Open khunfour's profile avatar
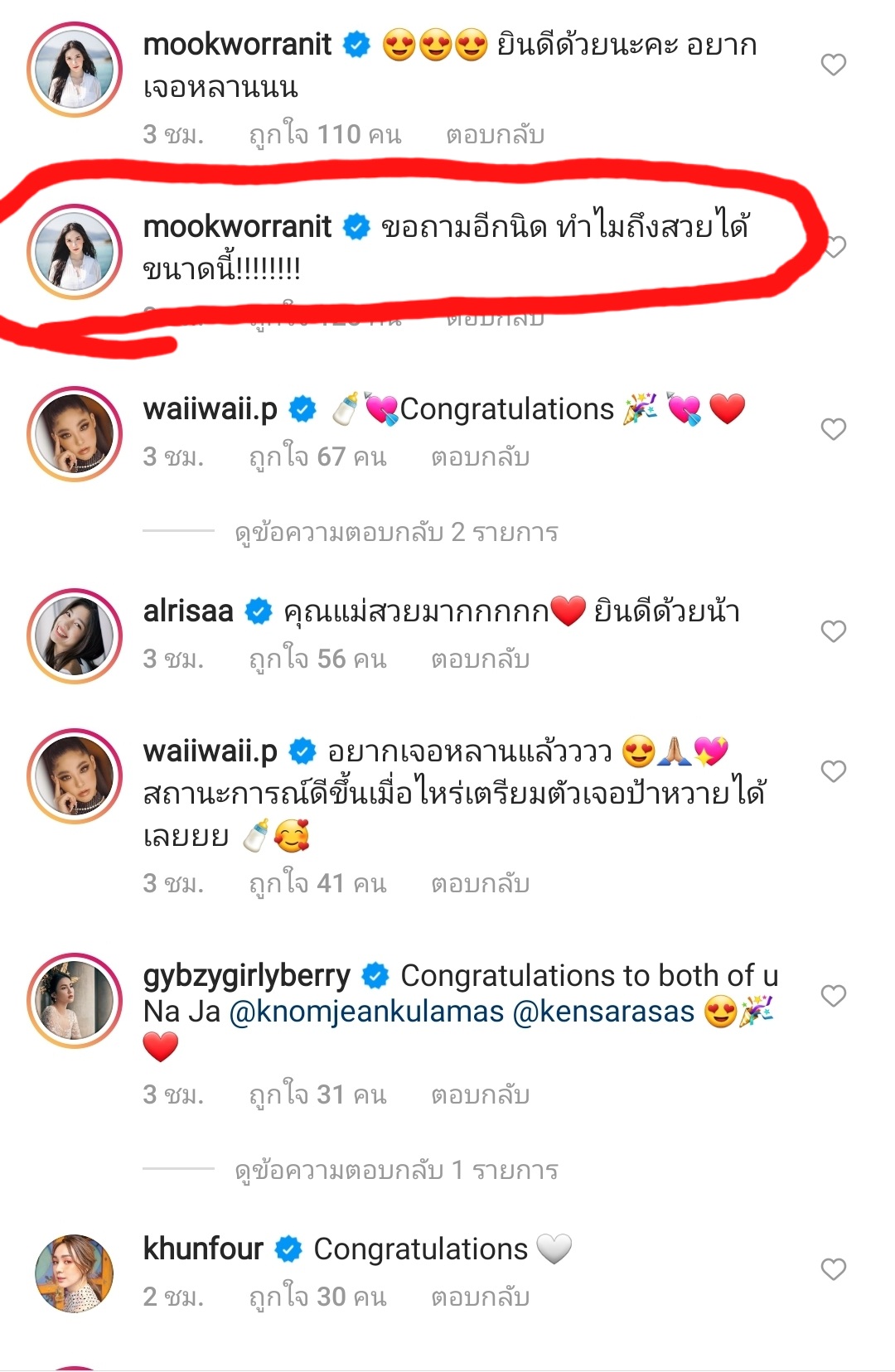This screenshot has height=1372, width=895. [x=75, y=1274]
